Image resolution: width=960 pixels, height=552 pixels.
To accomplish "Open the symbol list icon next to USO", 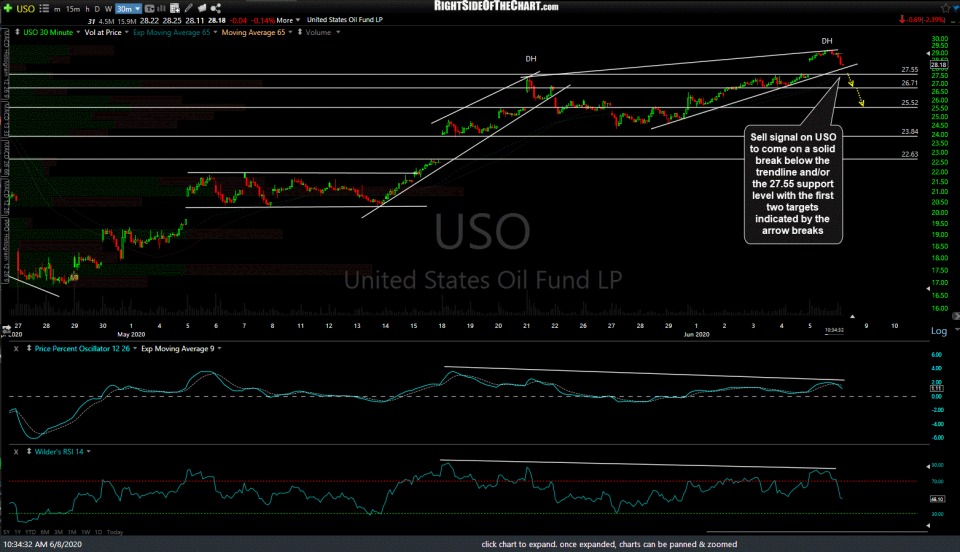I will pyautogui.click(x=46, y=7).
